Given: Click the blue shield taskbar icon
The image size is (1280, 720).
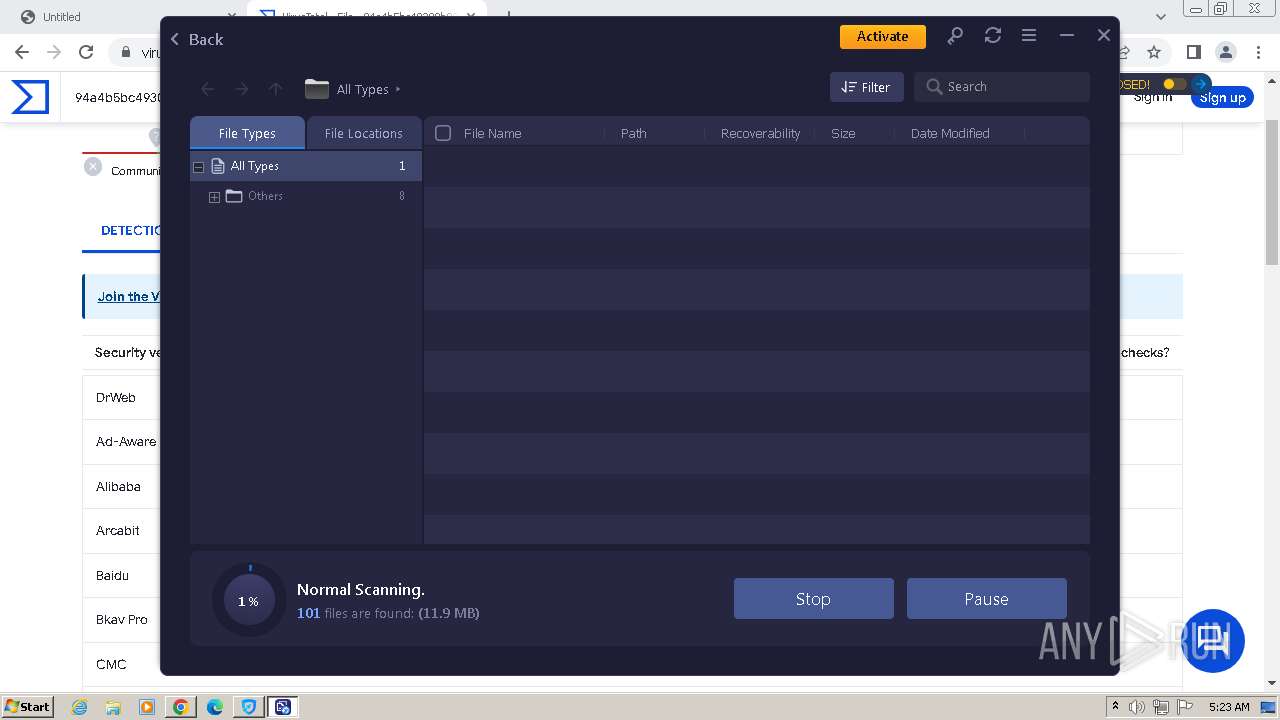Looking at the screenshot, I should pyautogui.click(x=249, y=707).
